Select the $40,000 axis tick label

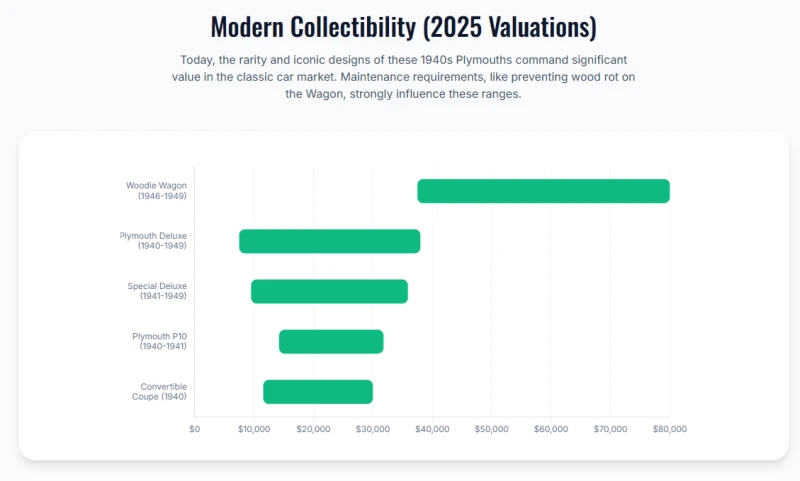pyautogui.click(x=432, y=429)
